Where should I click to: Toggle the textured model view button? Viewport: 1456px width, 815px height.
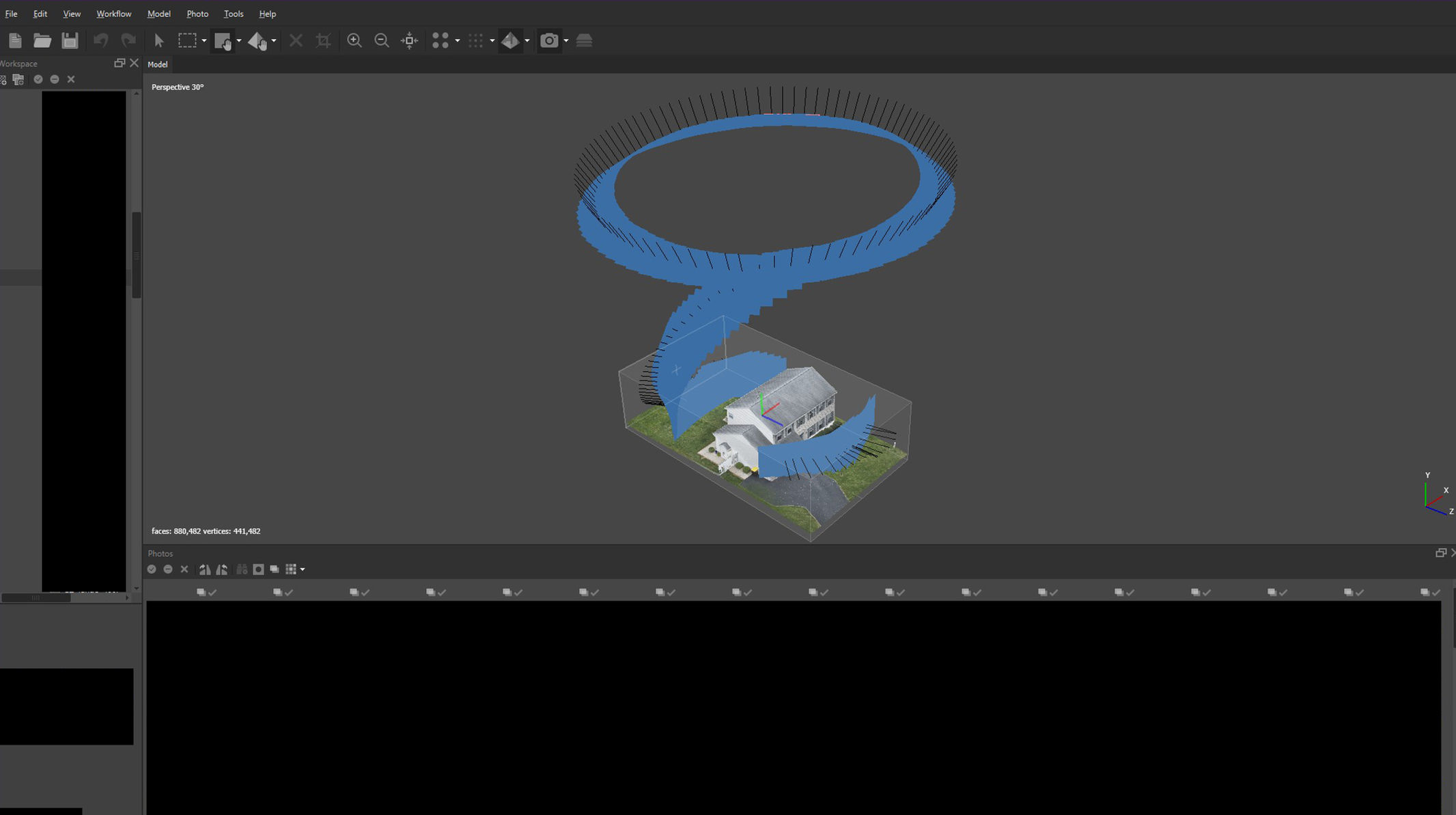point(509,41)
